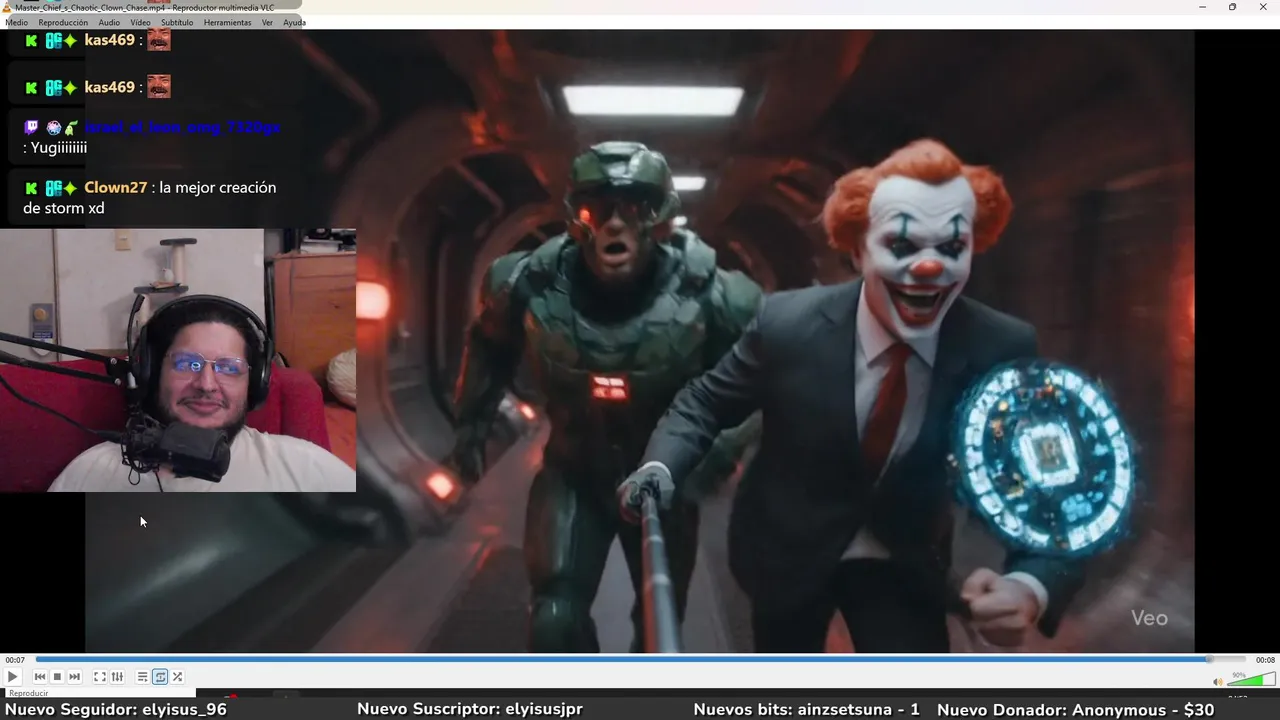Viewport: 1280px width, 720px height.
Task: Click the Twitch badge beside Yugiiiiiiii message
Action: (x=31, y=128)
